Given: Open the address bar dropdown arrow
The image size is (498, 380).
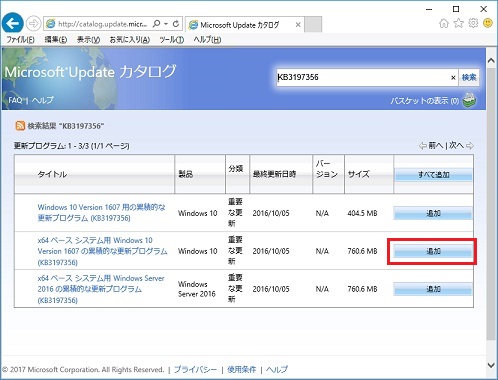Looking at the screenshot, I should click(x=166, y=24).
